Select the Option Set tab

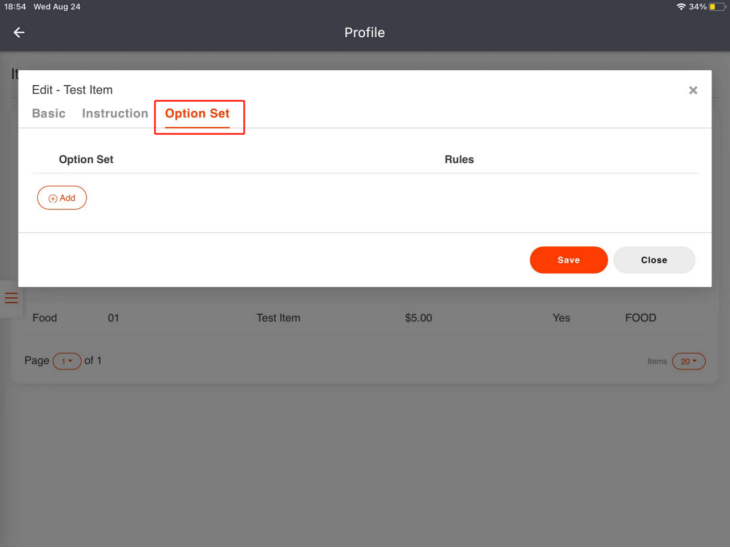pyautogui.click(x=197, y=114)
